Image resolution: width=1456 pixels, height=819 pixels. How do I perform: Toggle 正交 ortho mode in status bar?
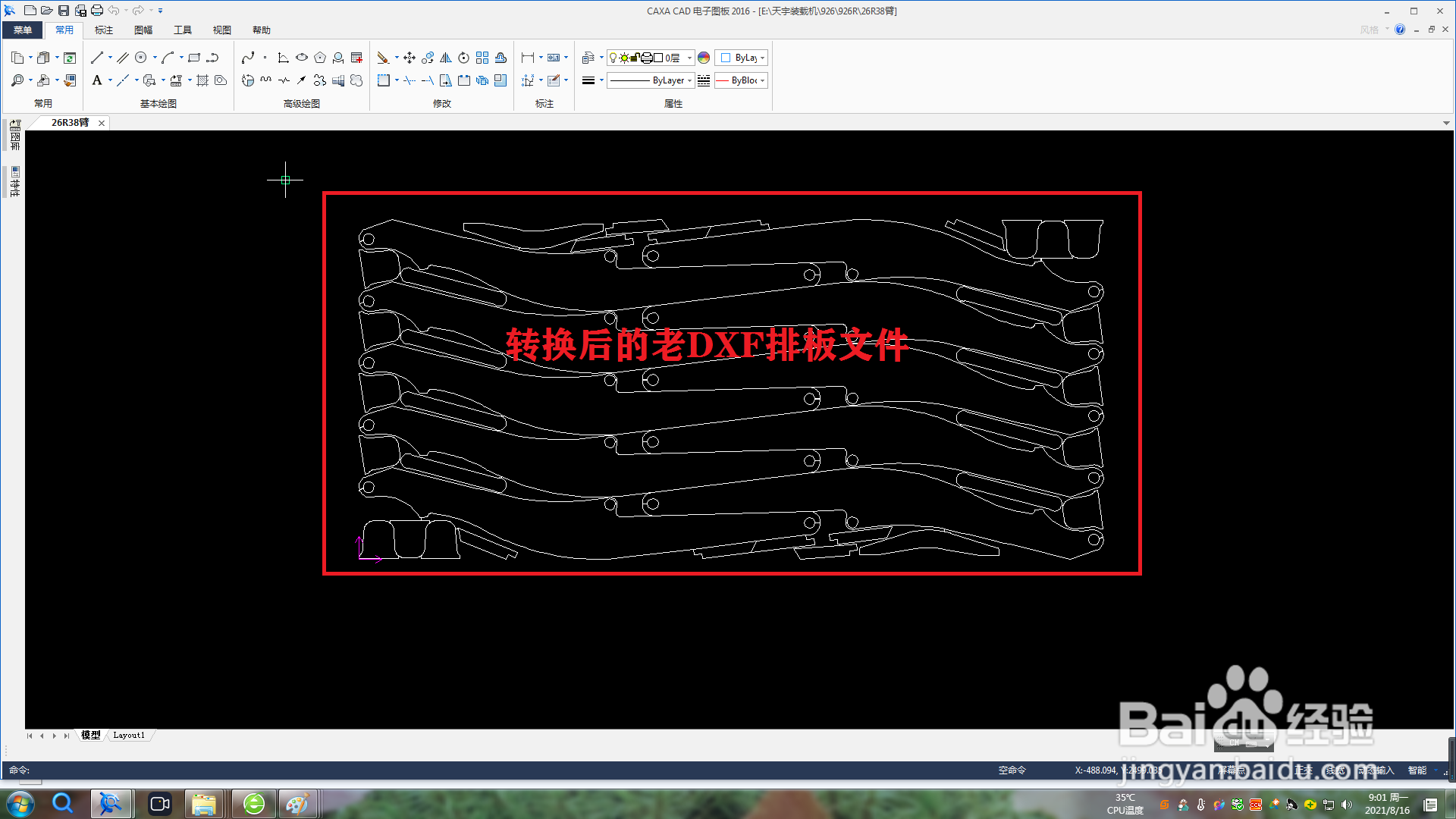1303,770
